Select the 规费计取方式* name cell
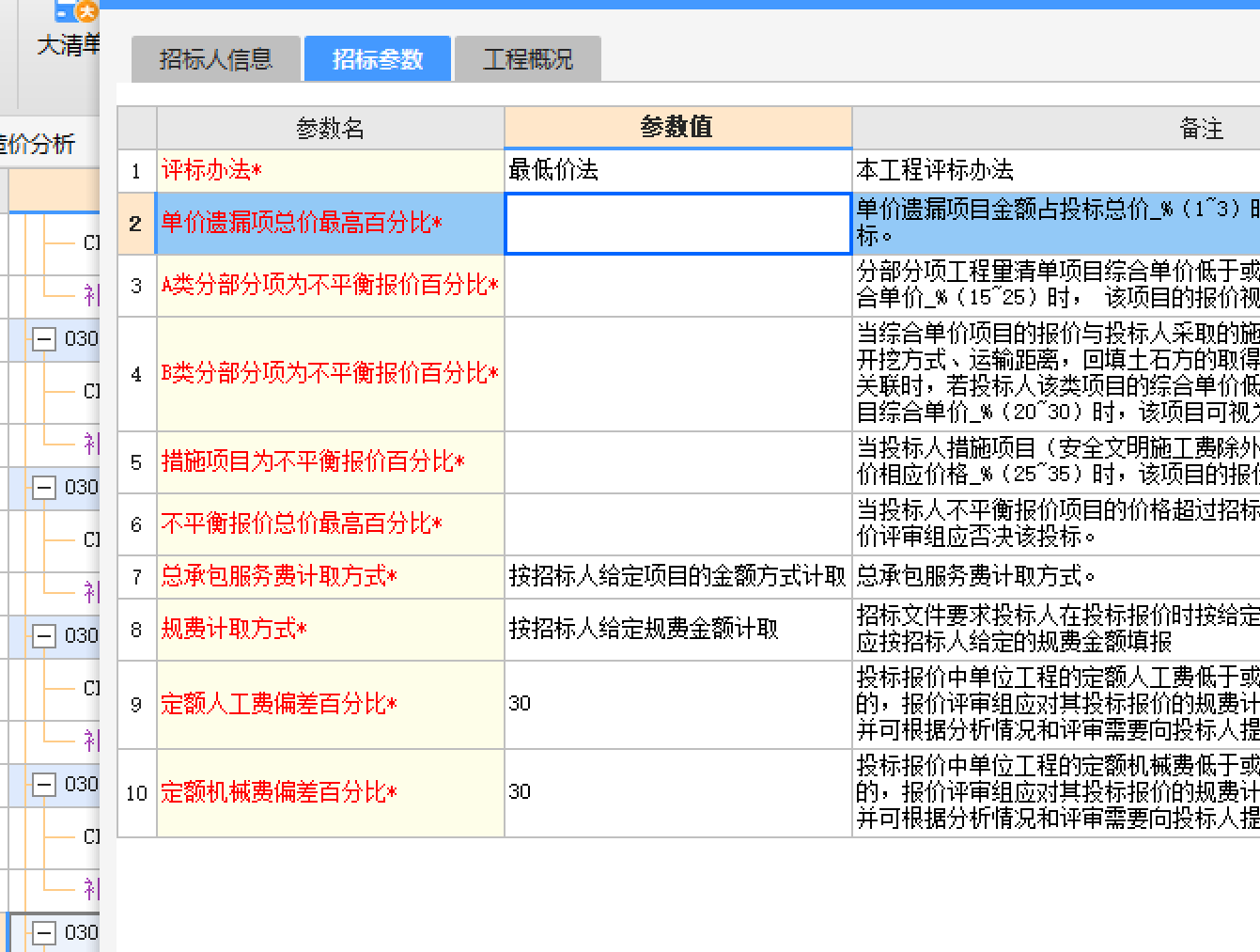This screenshot has height=952, width=1260. [x=331, y=629]
